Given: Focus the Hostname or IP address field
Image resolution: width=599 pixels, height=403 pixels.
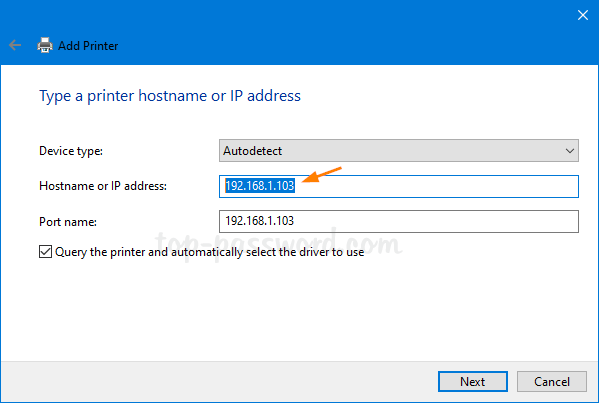Looking at the screenshot, I should coord(398,186).
